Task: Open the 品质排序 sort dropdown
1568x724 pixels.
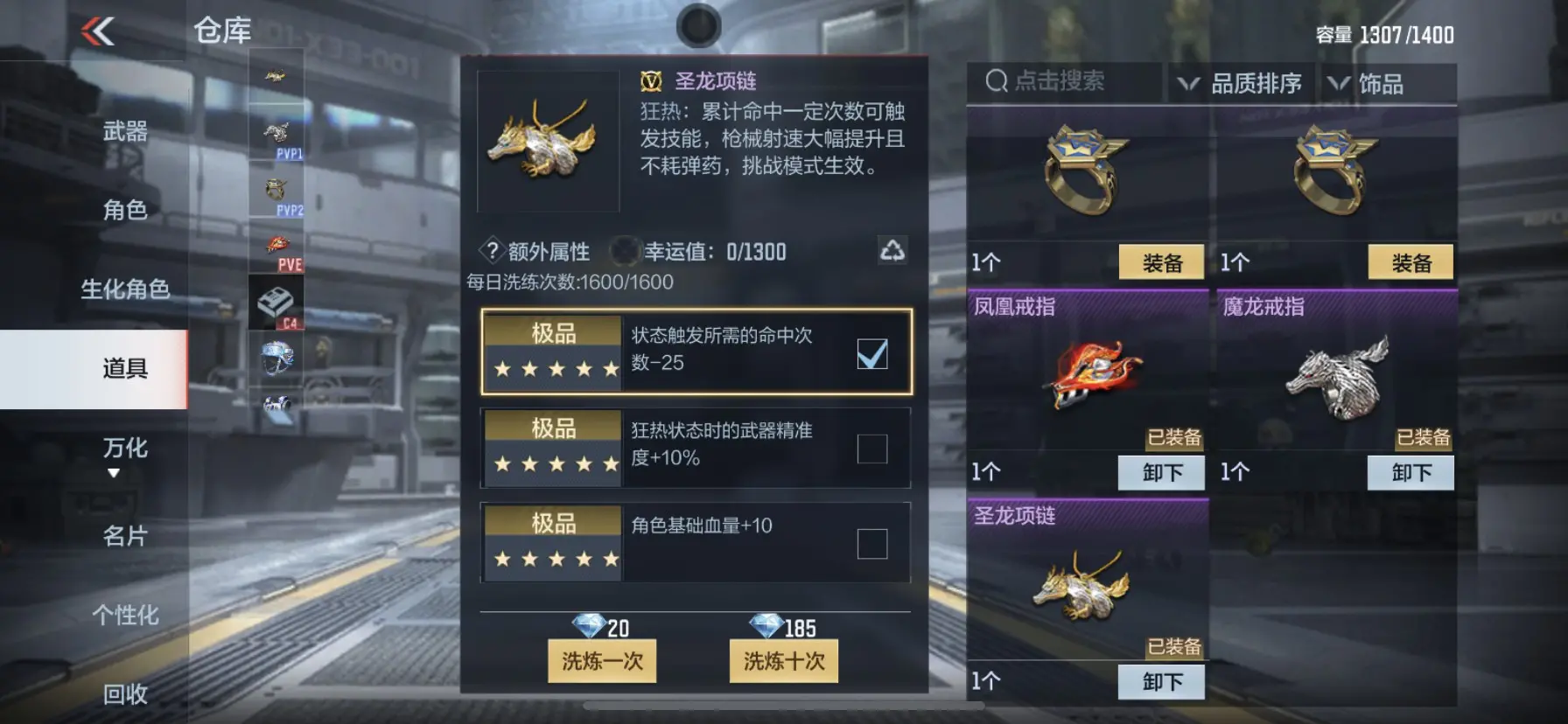Action: tap(1241, 84)
